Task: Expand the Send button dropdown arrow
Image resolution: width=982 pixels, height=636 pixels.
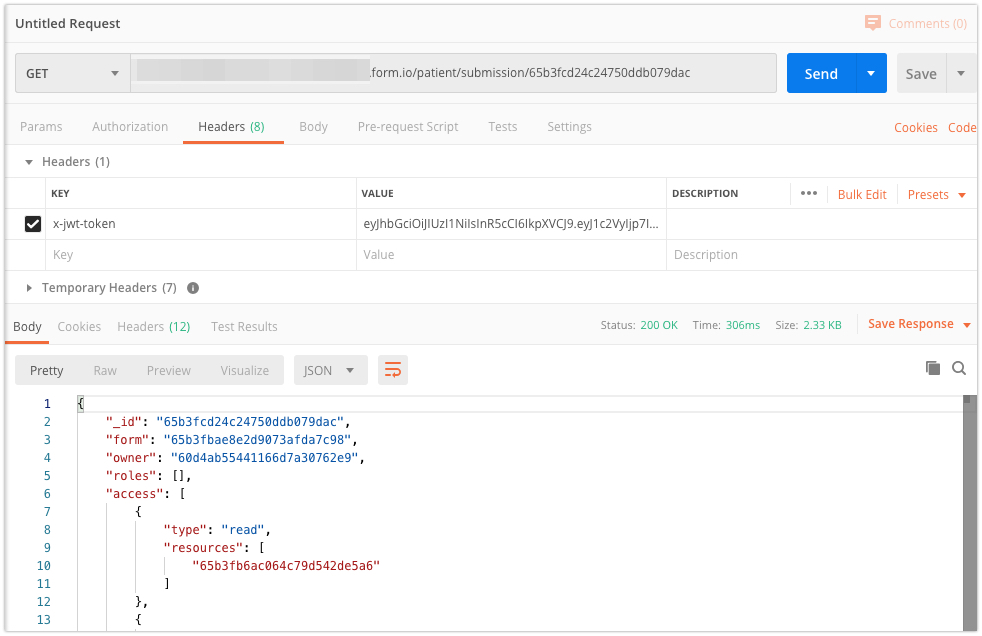Action: 871,73
